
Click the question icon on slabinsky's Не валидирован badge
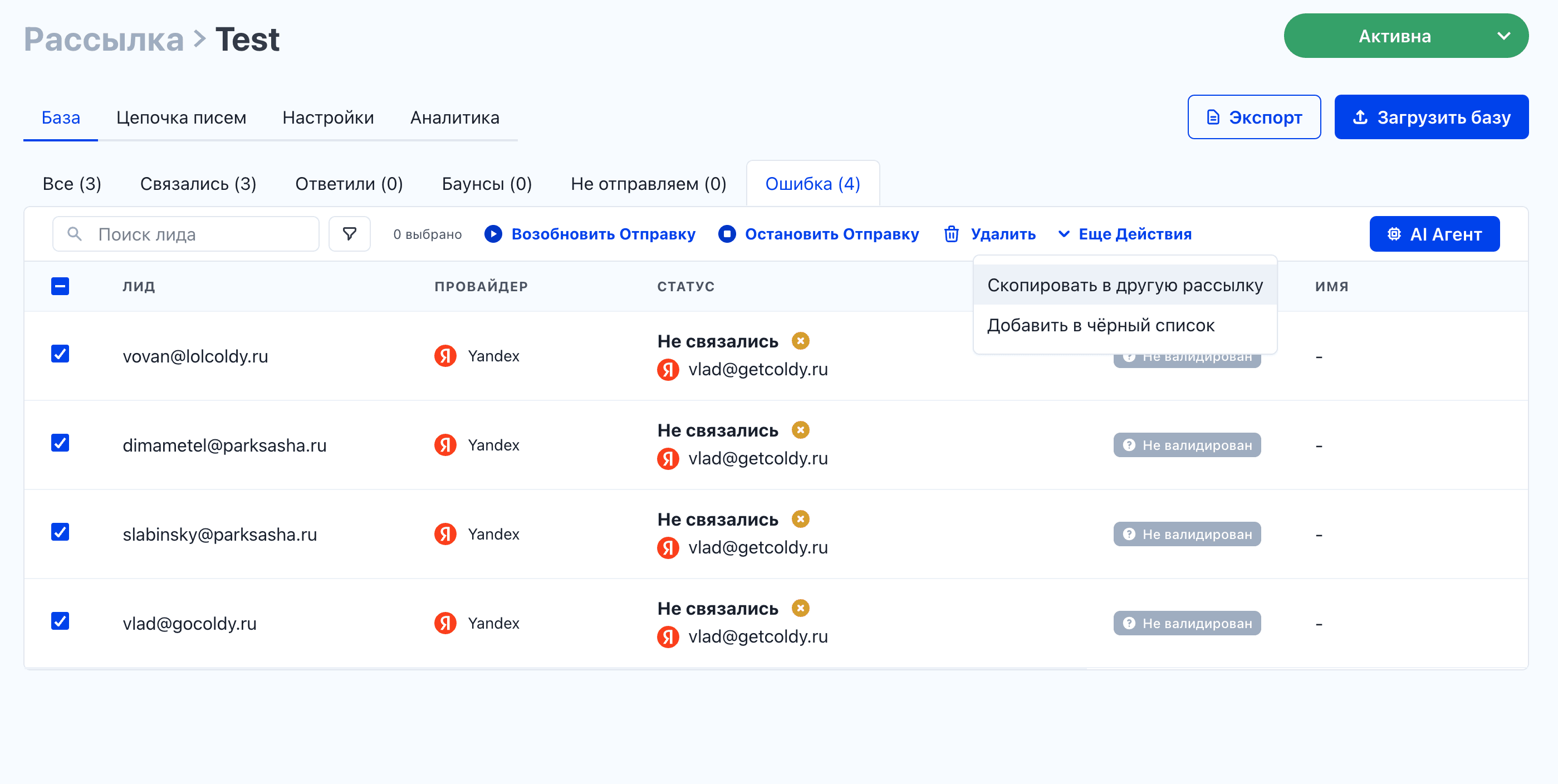pos(1129,533)
